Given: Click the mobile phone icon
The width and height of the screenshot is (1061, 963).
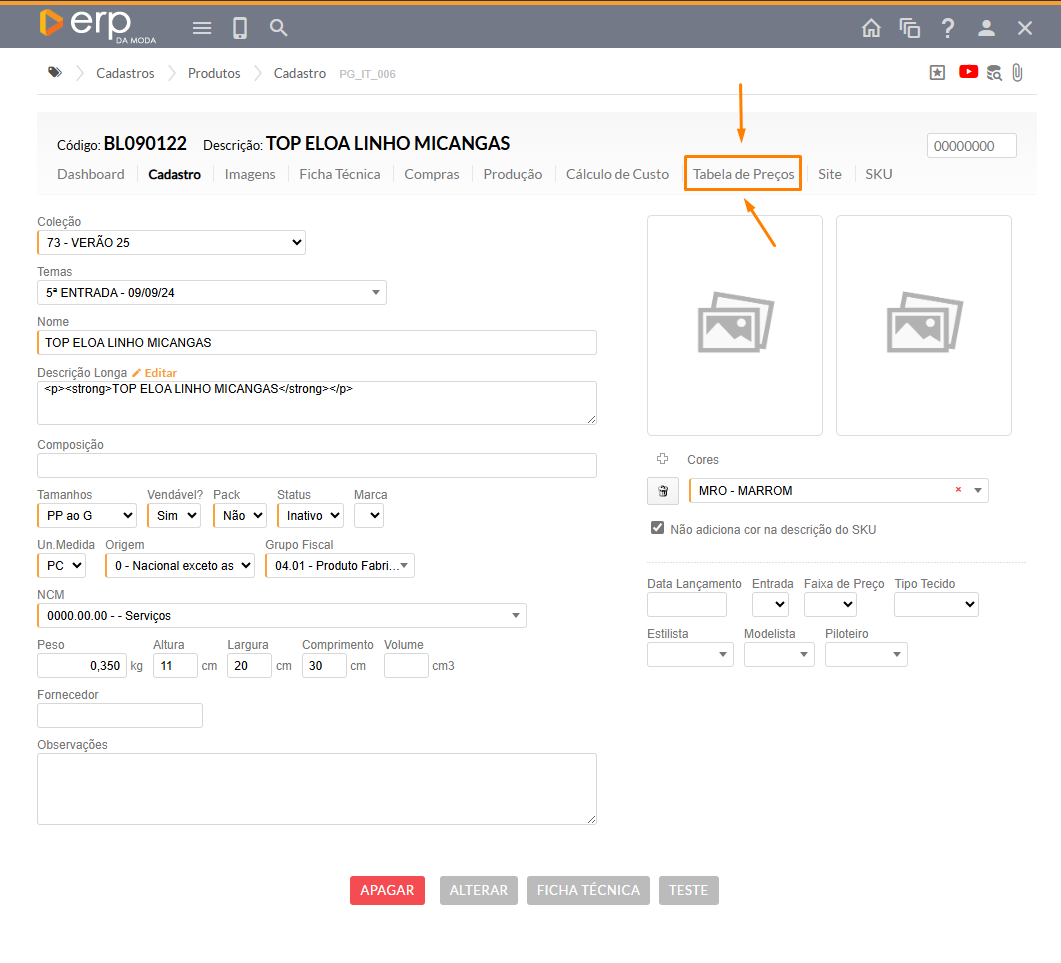Looking at the screenshot, I should tap(240, 28).
